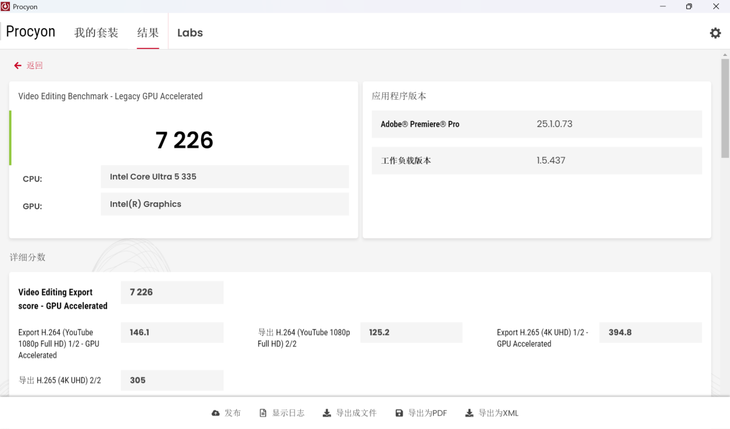The image size is (730, 429).
Task: Click the value 394.8
Action: [650, 333]
